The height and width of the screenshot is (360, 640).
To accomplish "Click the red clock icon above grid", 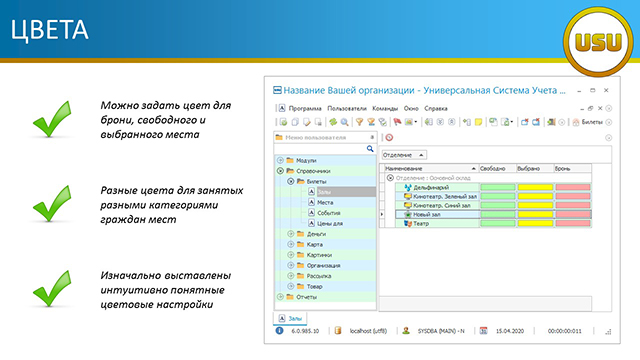I will click(x=389, y=138).
